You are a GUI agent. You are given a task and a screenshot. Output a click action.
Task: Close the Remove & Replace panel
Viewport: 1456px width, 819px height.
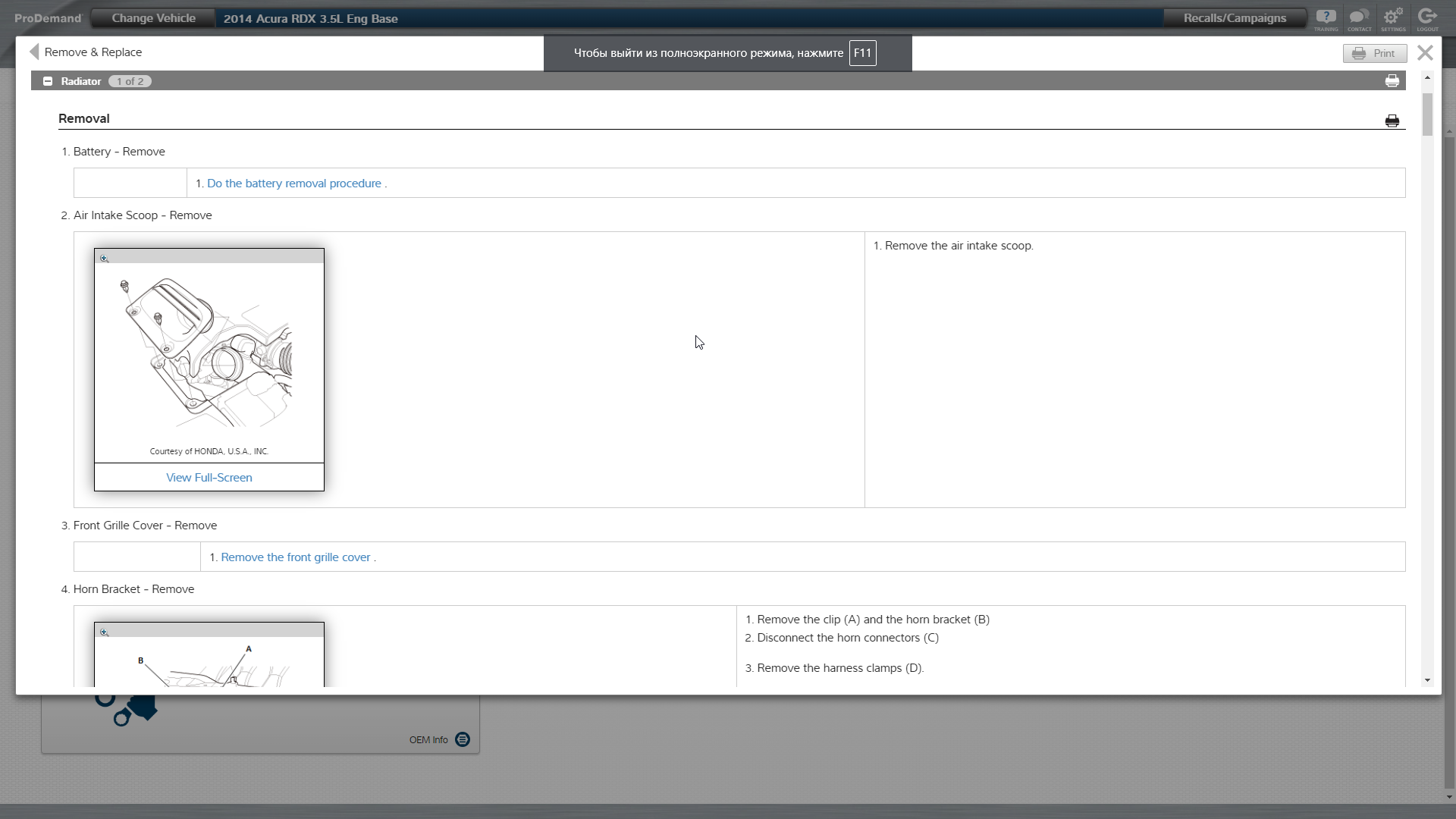(x=1425, y=52)
